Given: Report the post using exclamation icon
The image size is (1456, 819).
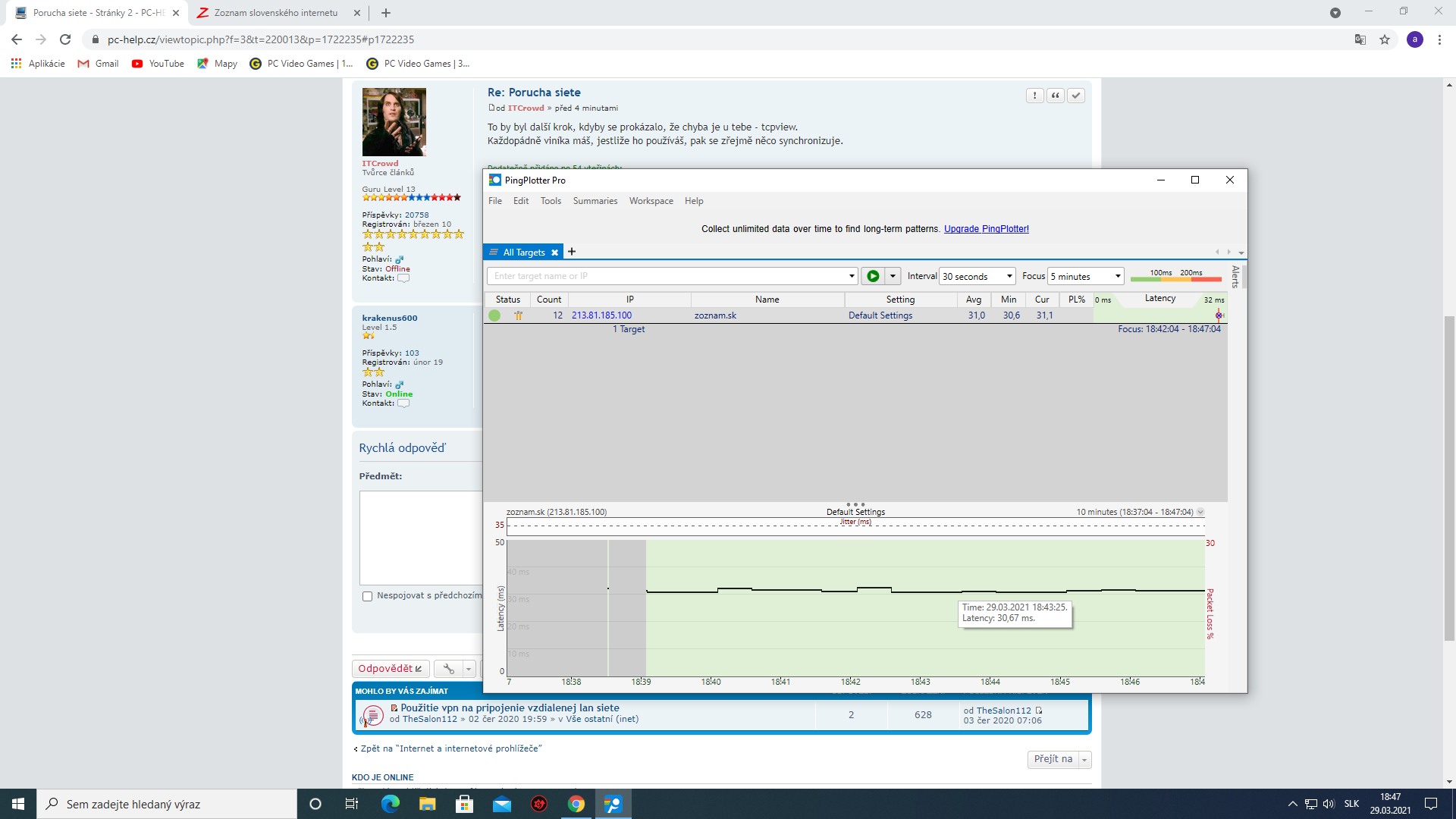Looking at the screenshot, I should (1034, 96).
